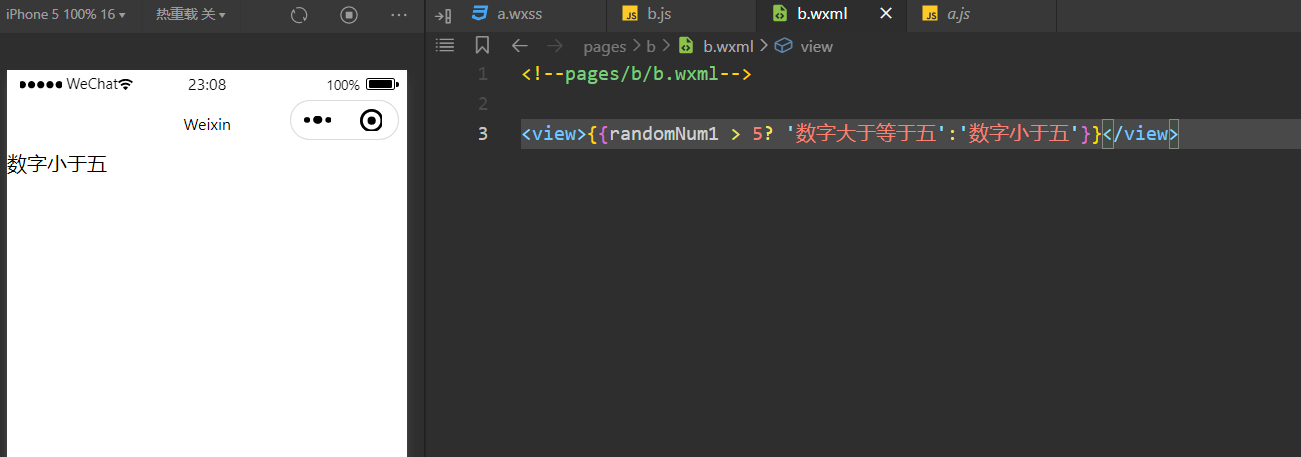Image resolution: width=1301 pixels, height=457 pixels.
Task: Click 'pages' in the breadcrumb
Action: pos(604,46)
